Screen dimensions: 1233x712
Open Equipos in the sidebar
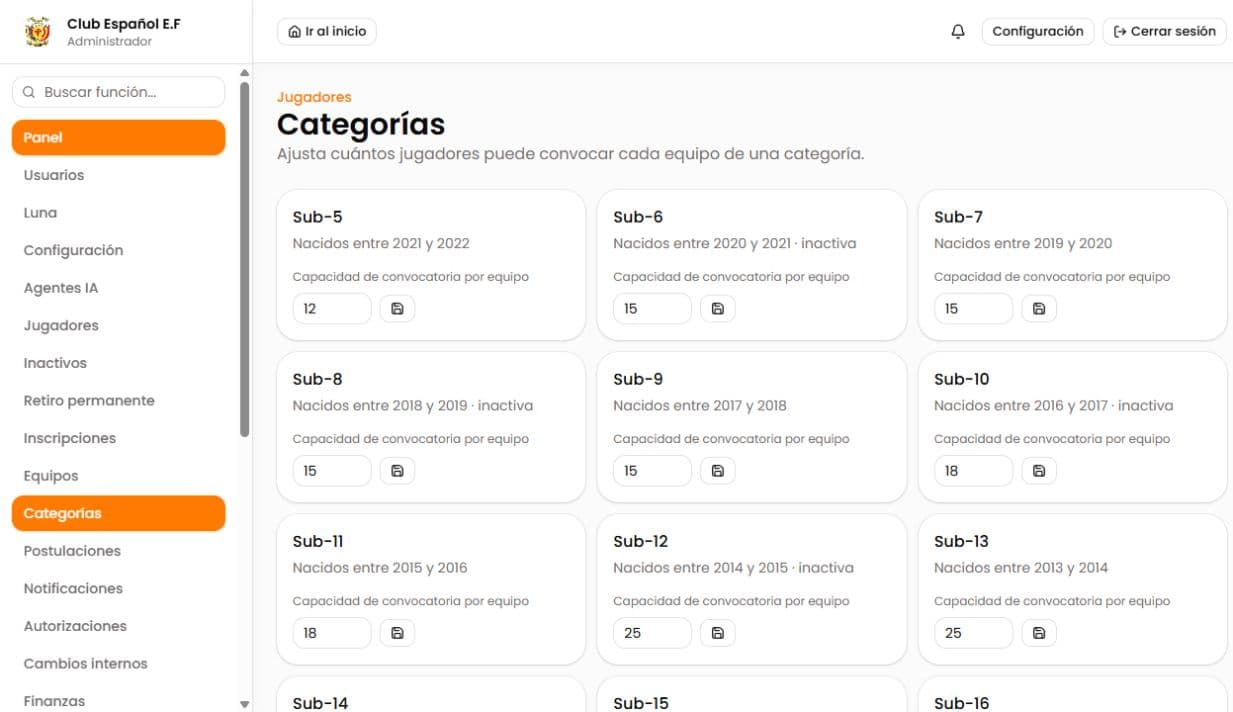pos(118,476)
